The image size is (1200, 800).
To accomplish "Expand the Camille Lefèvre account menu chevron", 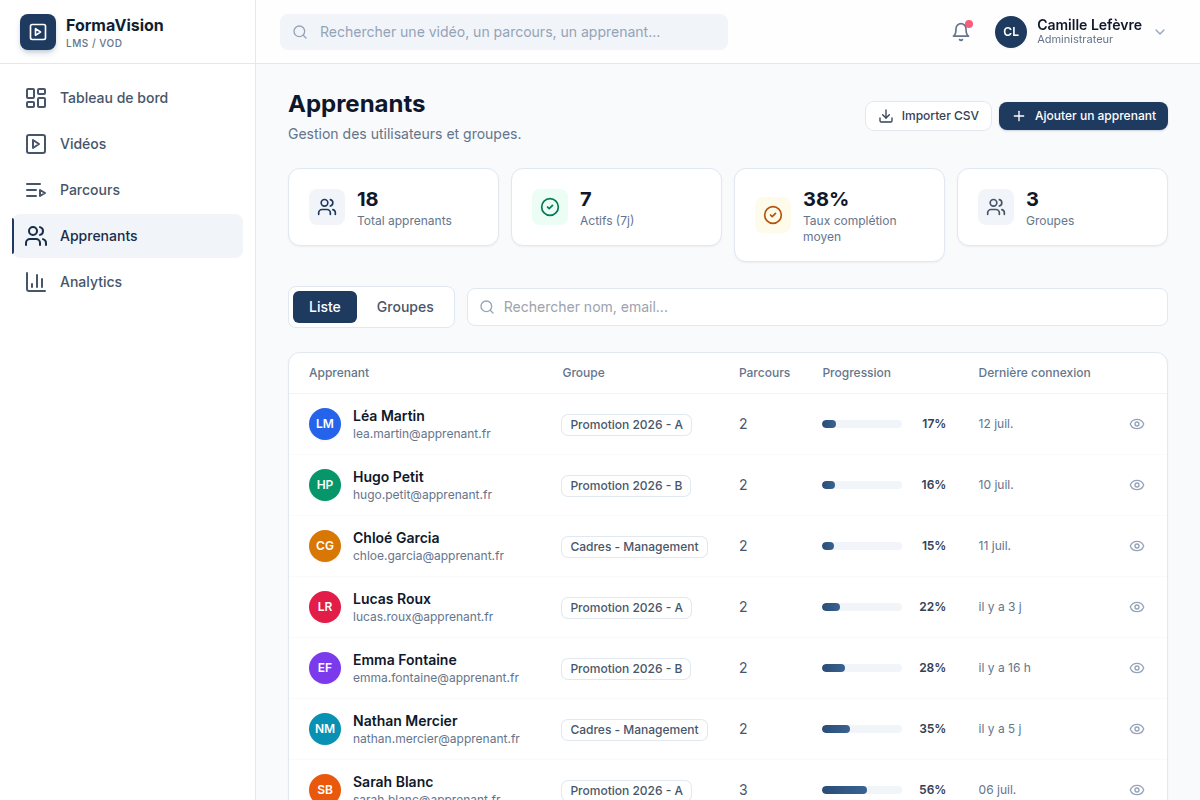I will click(1160, 32).
